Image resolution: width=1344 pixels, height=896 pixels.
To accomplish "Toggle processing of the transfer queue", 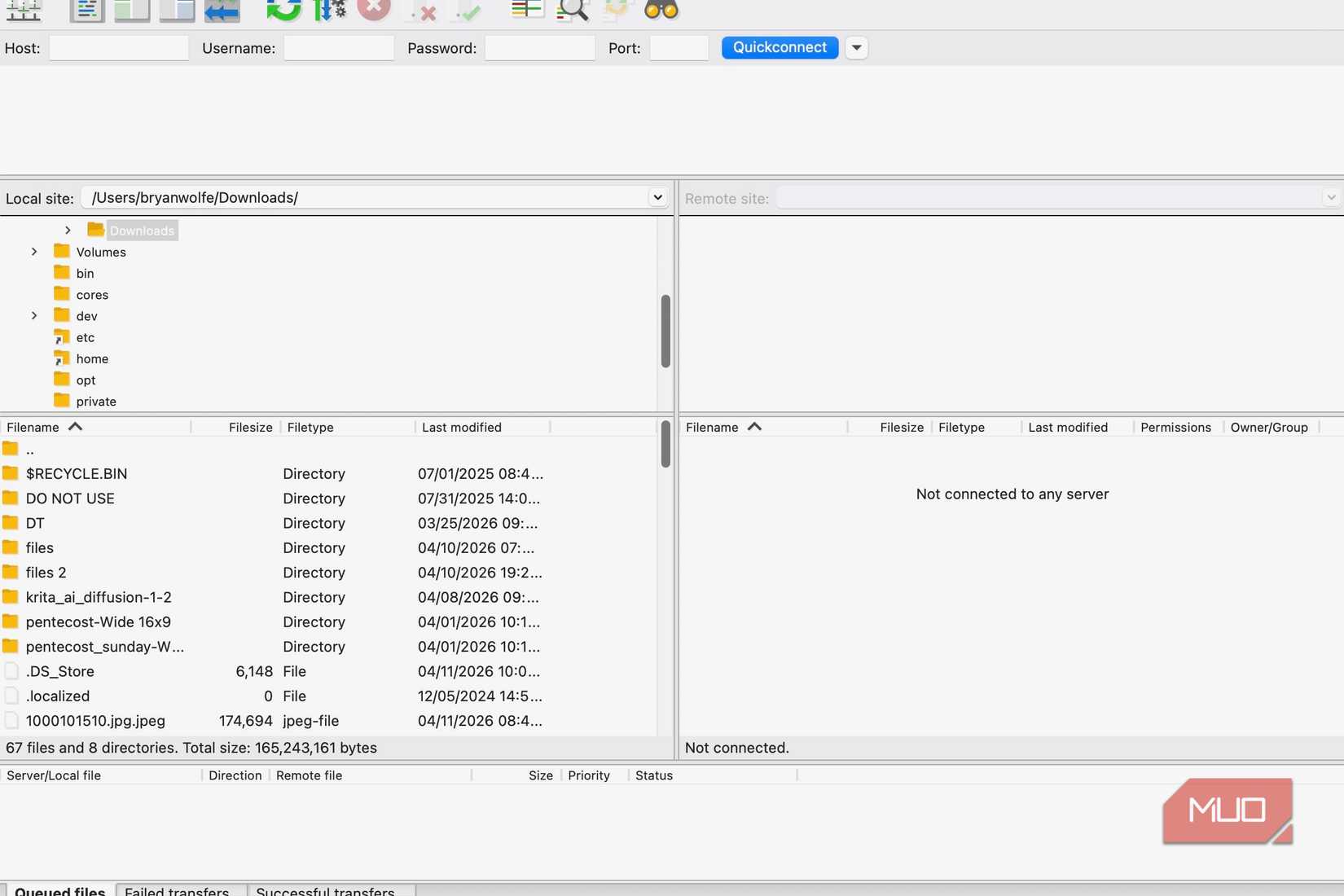I will (x=328, y=11).
